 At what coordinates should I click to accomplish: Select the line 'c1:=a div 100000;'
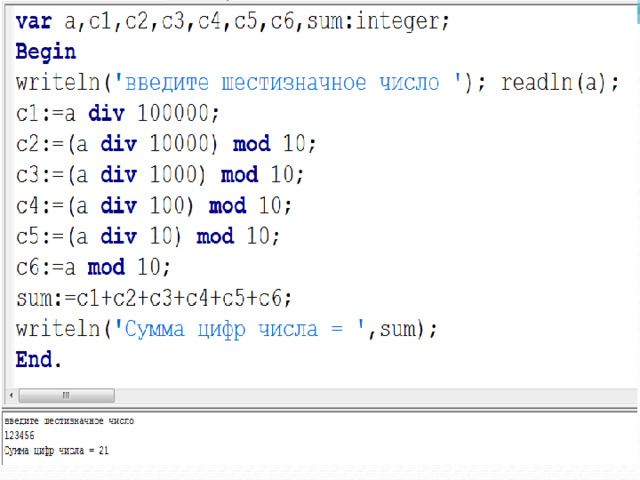tap(117, 113)
